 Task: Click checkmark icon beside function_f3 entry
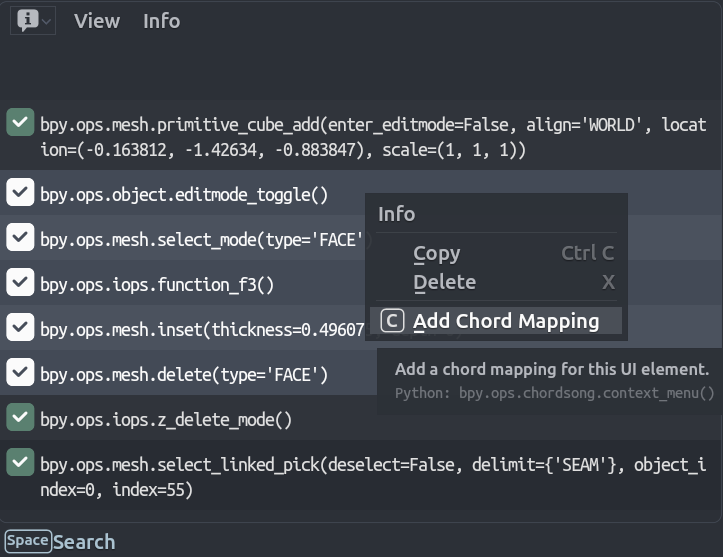20,283
